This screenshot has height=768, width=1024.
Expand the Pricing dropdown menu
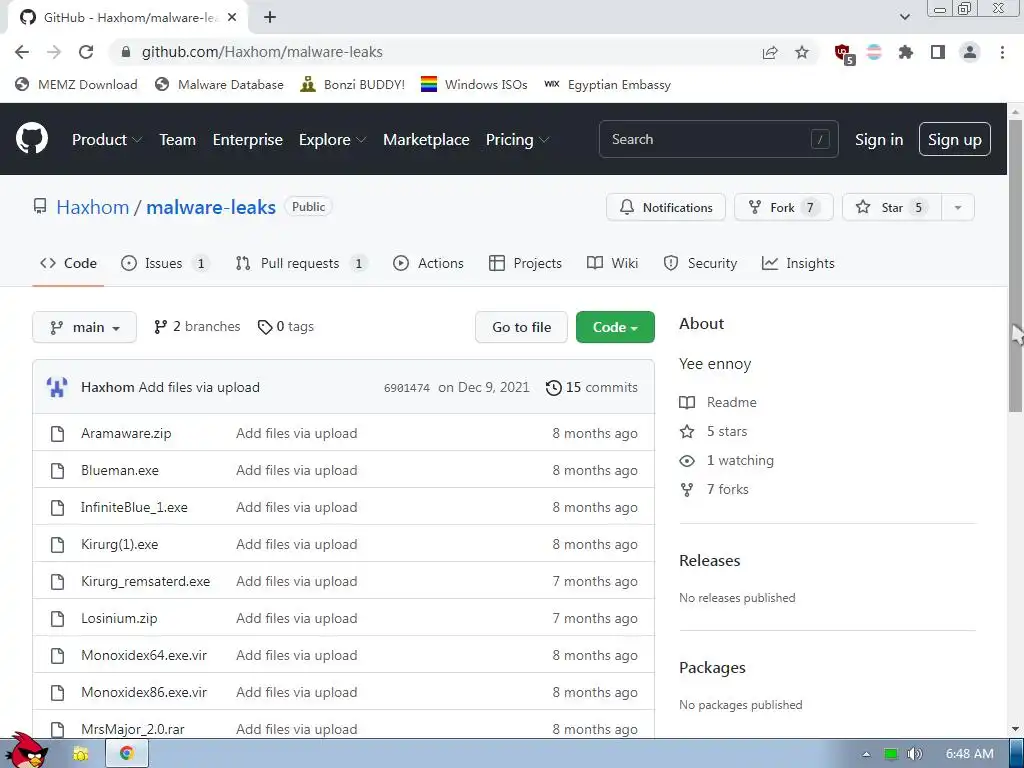(x=517, y=140)
